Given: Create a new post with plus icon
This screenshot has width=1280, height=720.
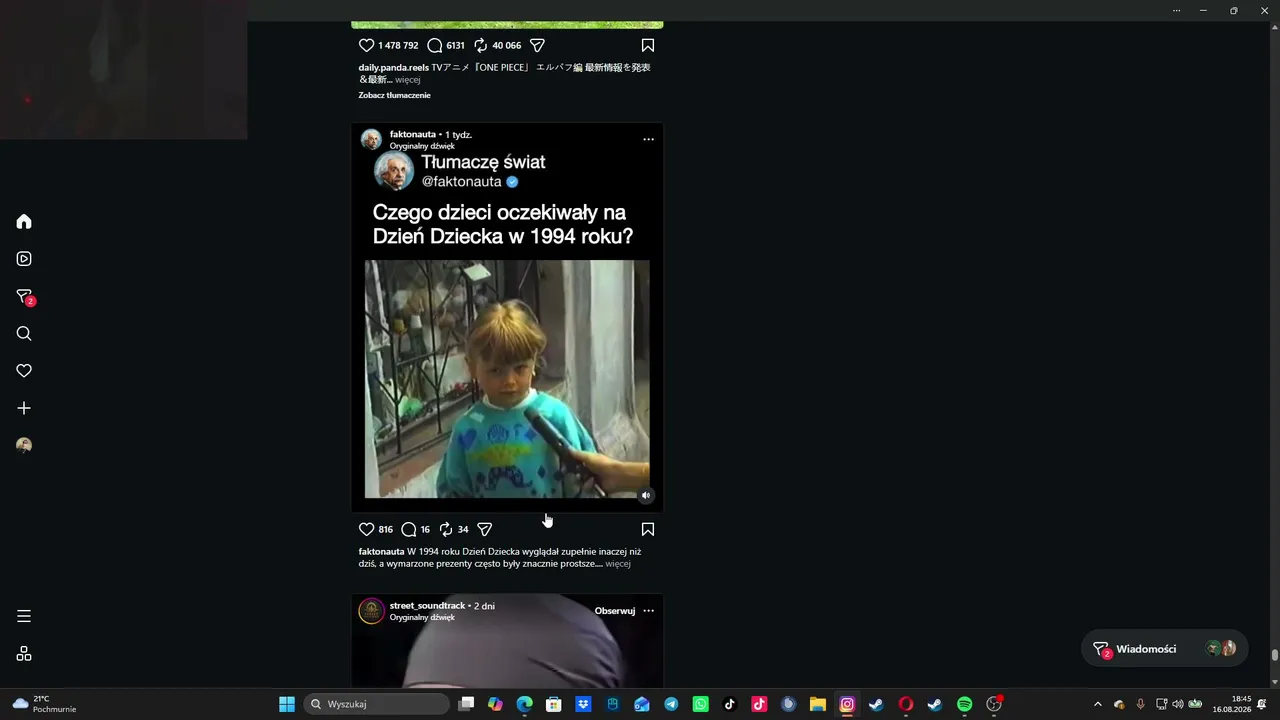Looking at the screenshot, I should click(24, 408).
